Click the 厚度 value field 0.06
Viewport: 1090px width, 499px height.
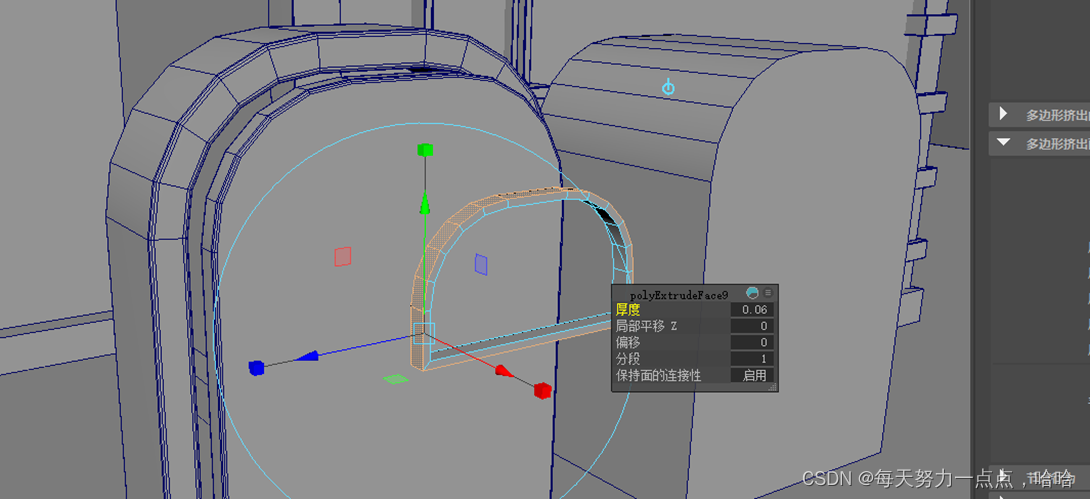tap(752, 309)
